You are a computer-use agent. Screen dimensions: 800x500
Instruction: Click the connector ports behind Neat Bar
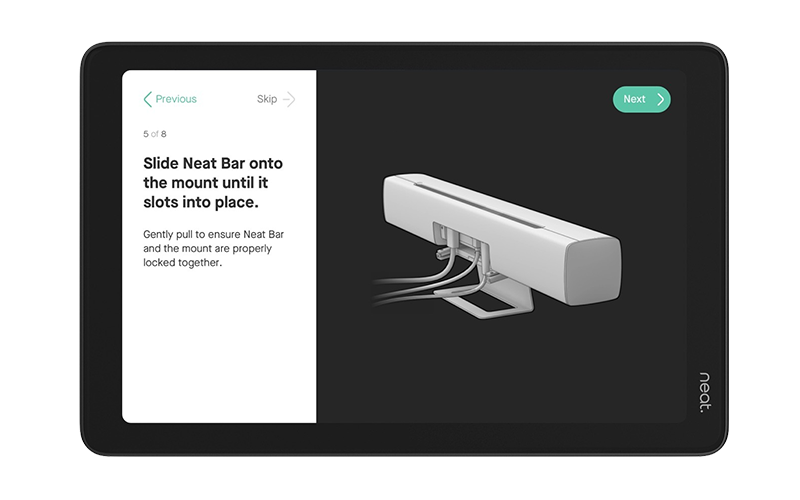pyautogui.click(x=462, y=242)
